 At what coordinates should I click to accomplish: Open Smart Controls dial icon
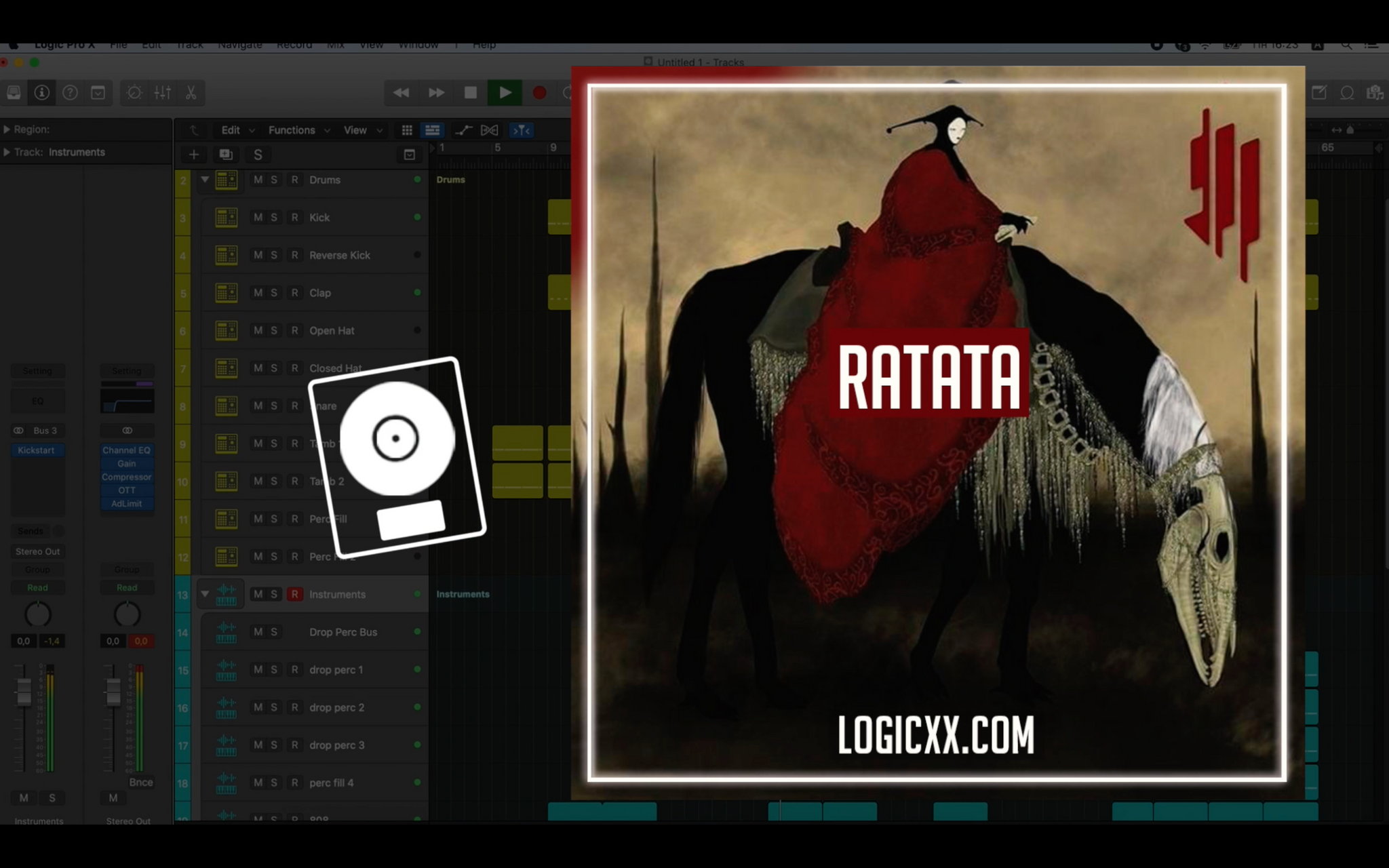coord(134,93)
